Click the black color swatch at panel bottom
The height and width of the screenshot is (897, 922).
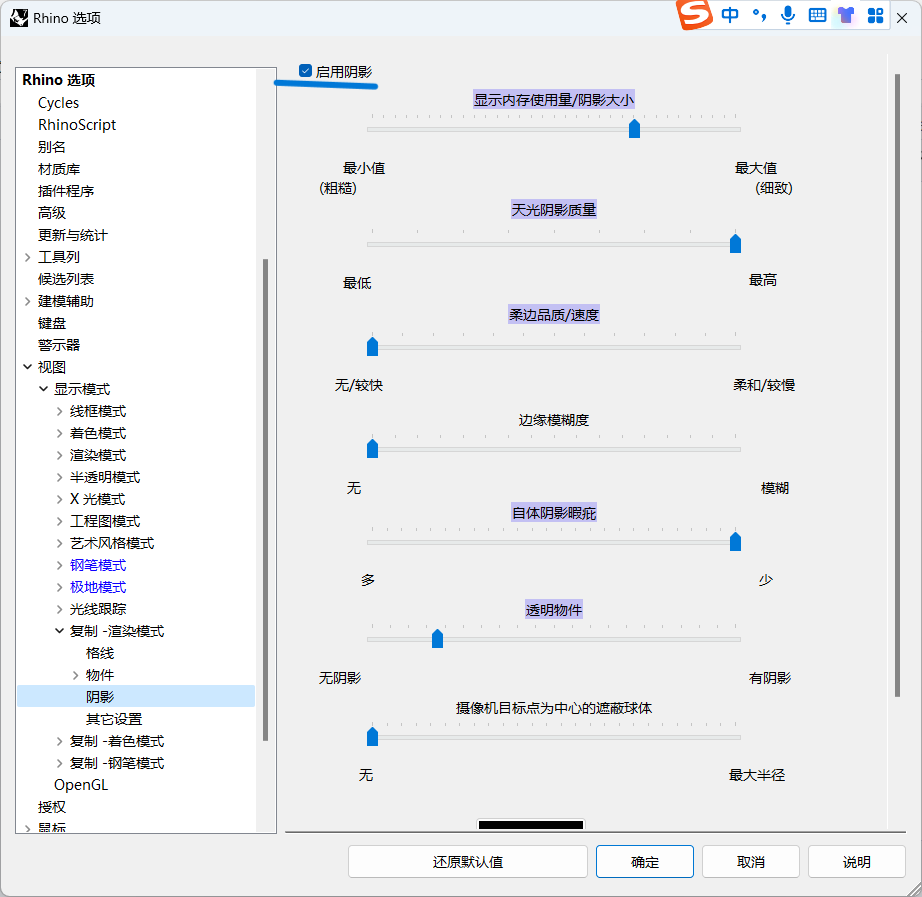coord(530,825)
